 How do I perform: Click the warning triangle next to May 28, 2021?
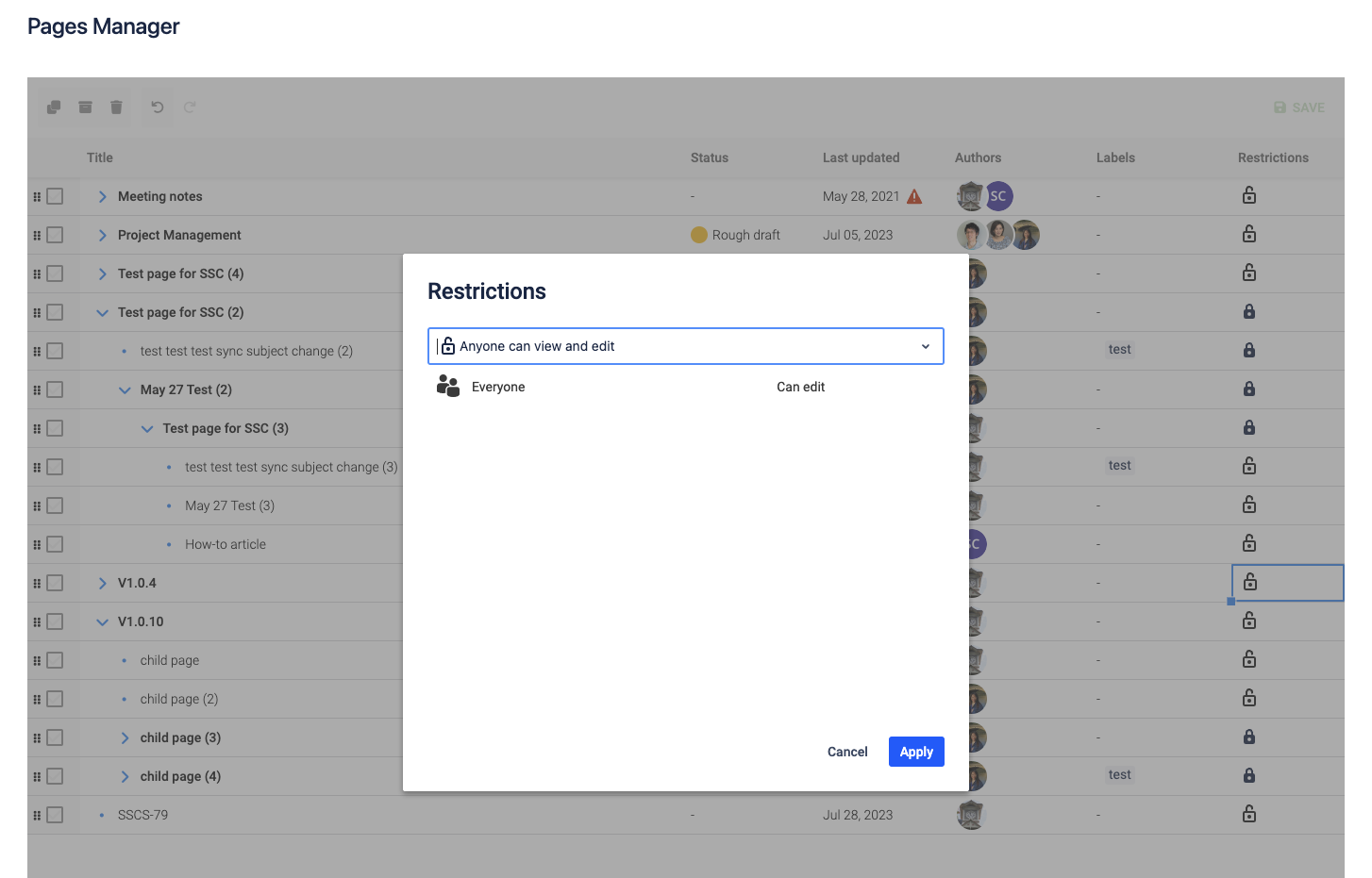tap(914, 197)
